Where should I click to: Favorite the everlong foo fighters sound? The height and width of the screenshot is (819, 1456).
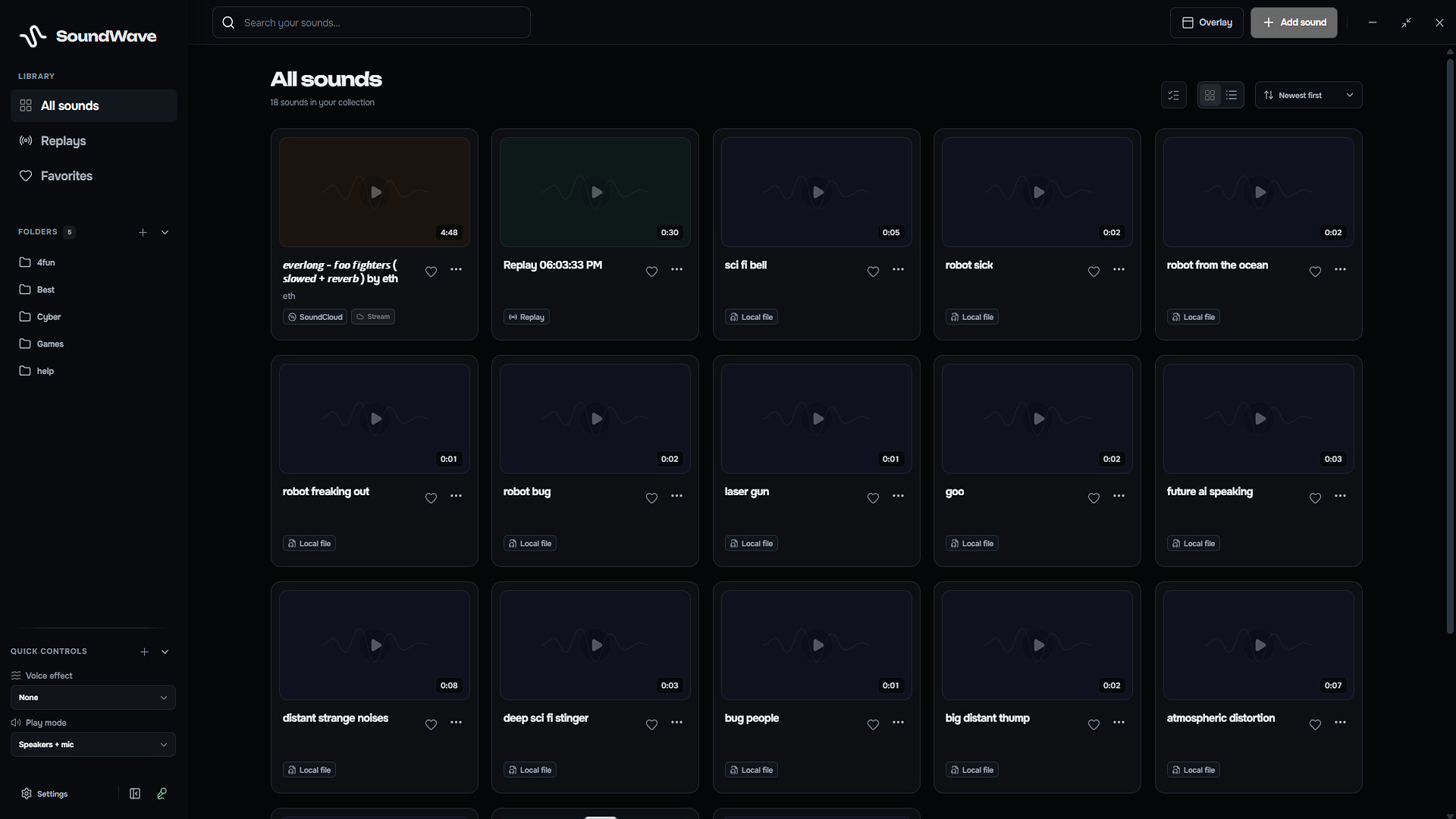tap(431, 271)
